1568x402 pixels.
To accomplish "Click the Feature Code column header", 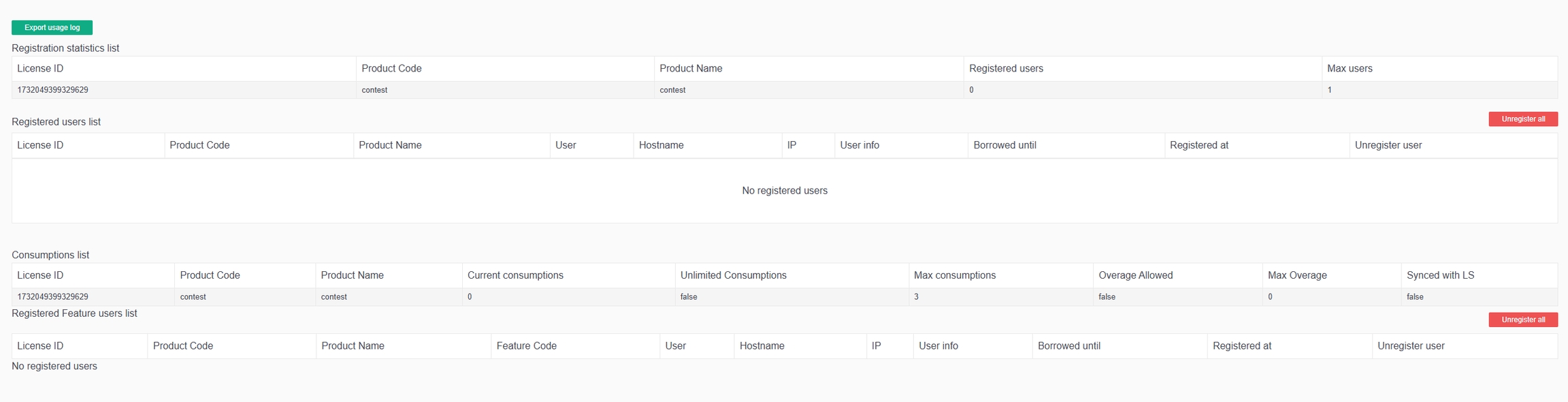I will tap(526, 346).
